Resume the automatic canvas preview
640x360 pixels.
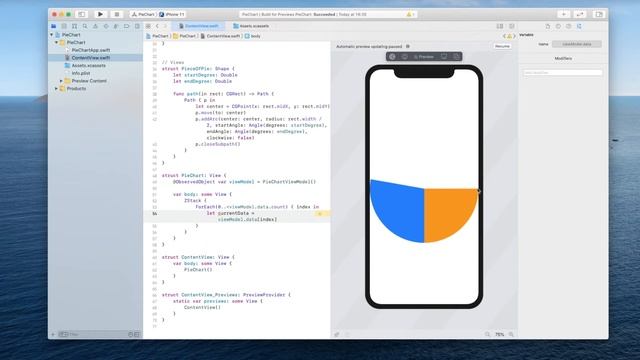[x=502, y=47]
